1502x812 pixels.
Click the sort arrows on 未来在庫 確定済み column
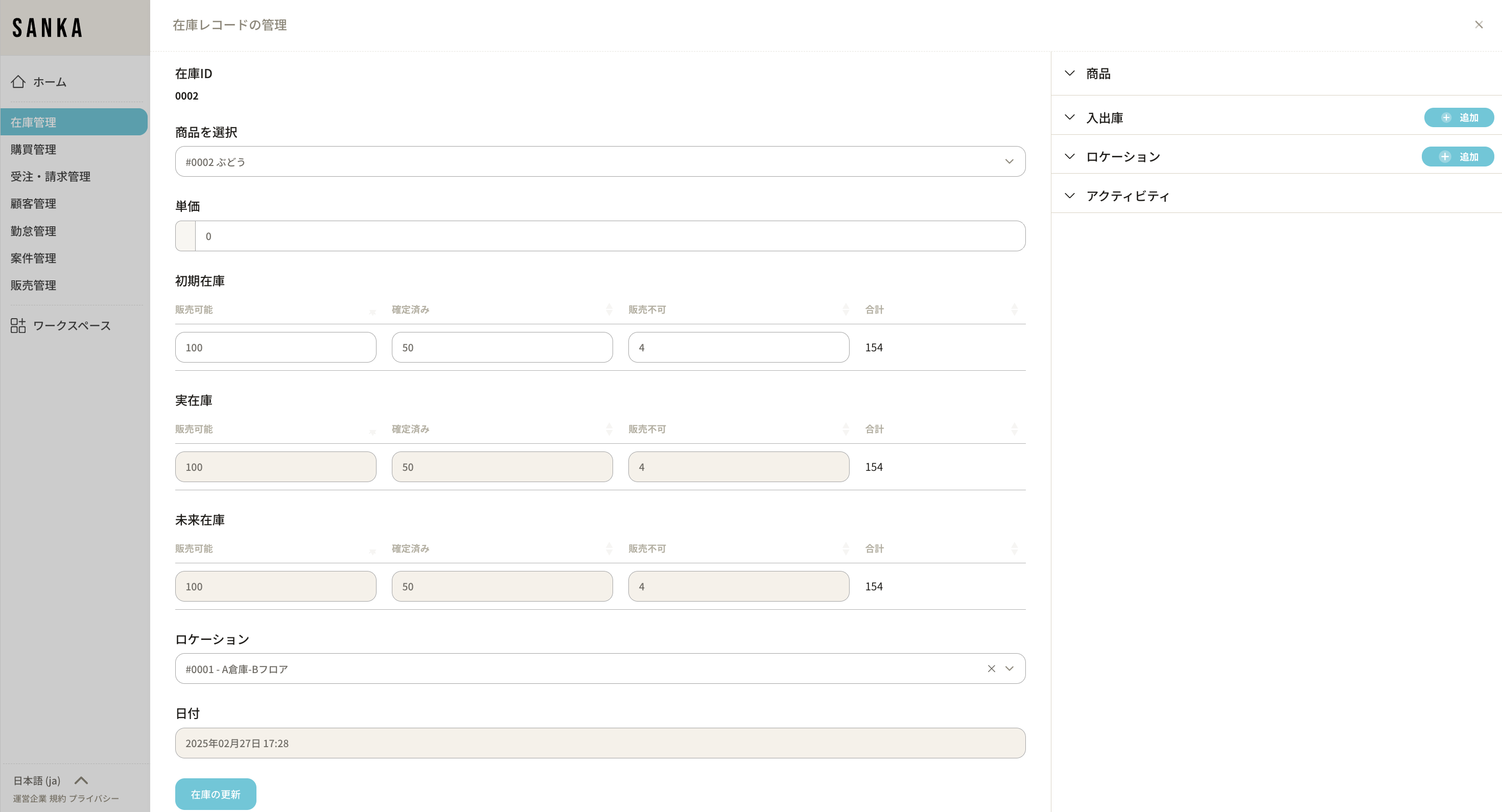[609, 548]
